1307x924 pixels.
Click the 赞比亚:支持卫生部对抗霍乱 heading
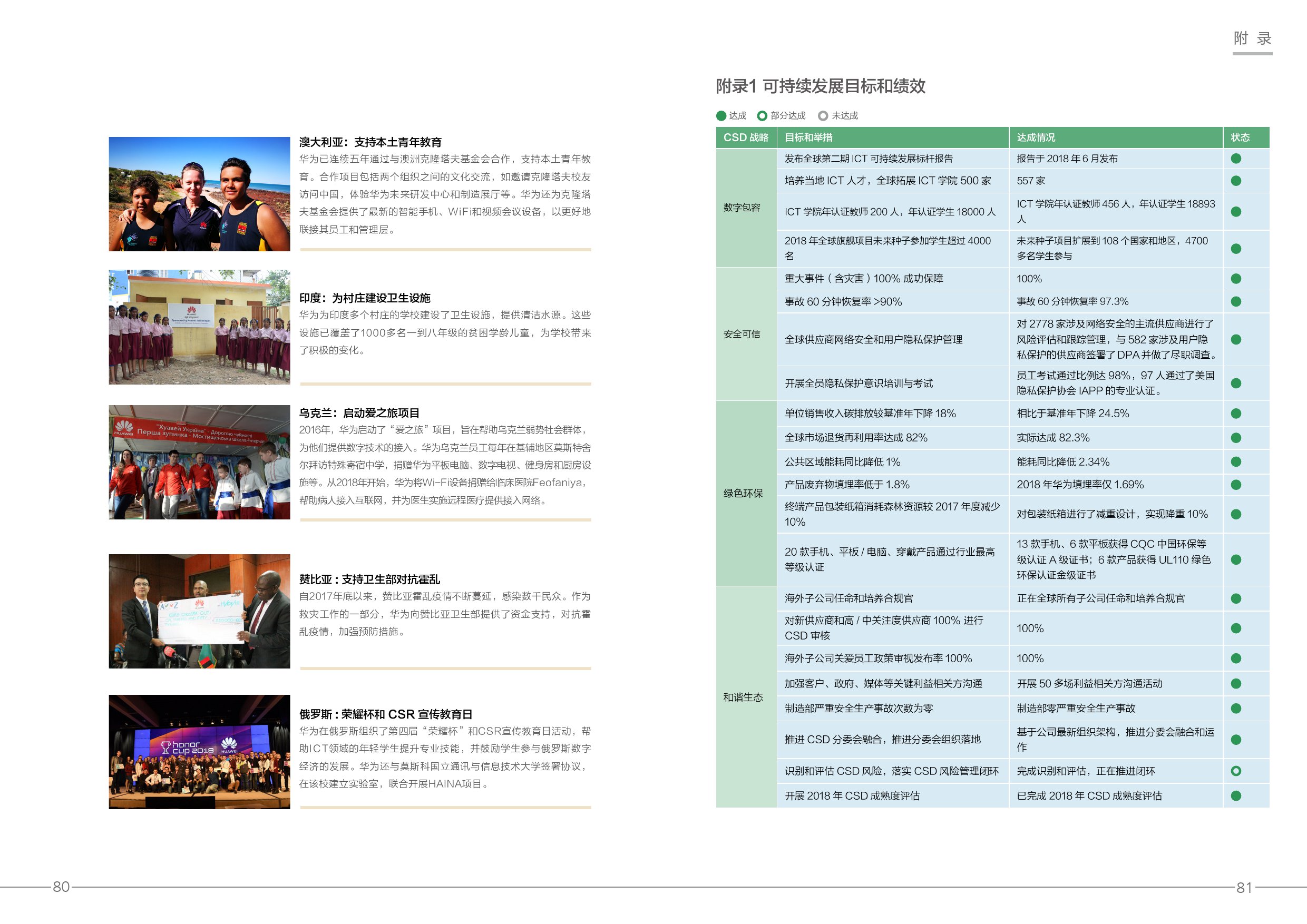tap(369, 579)
